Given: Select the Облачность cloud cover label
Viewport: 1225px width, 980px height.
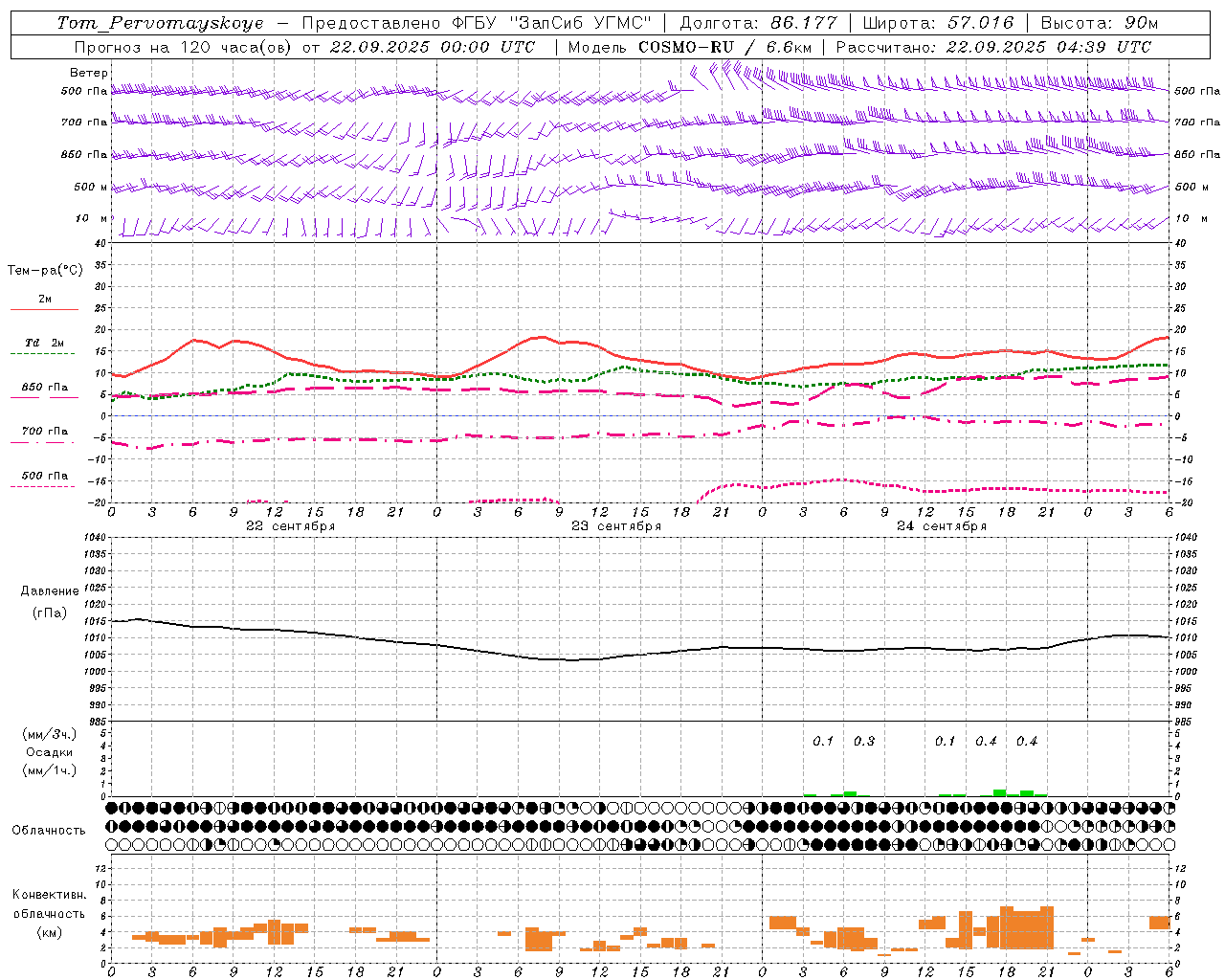Looking at the screenshot, I should click(x=49, y=831).
